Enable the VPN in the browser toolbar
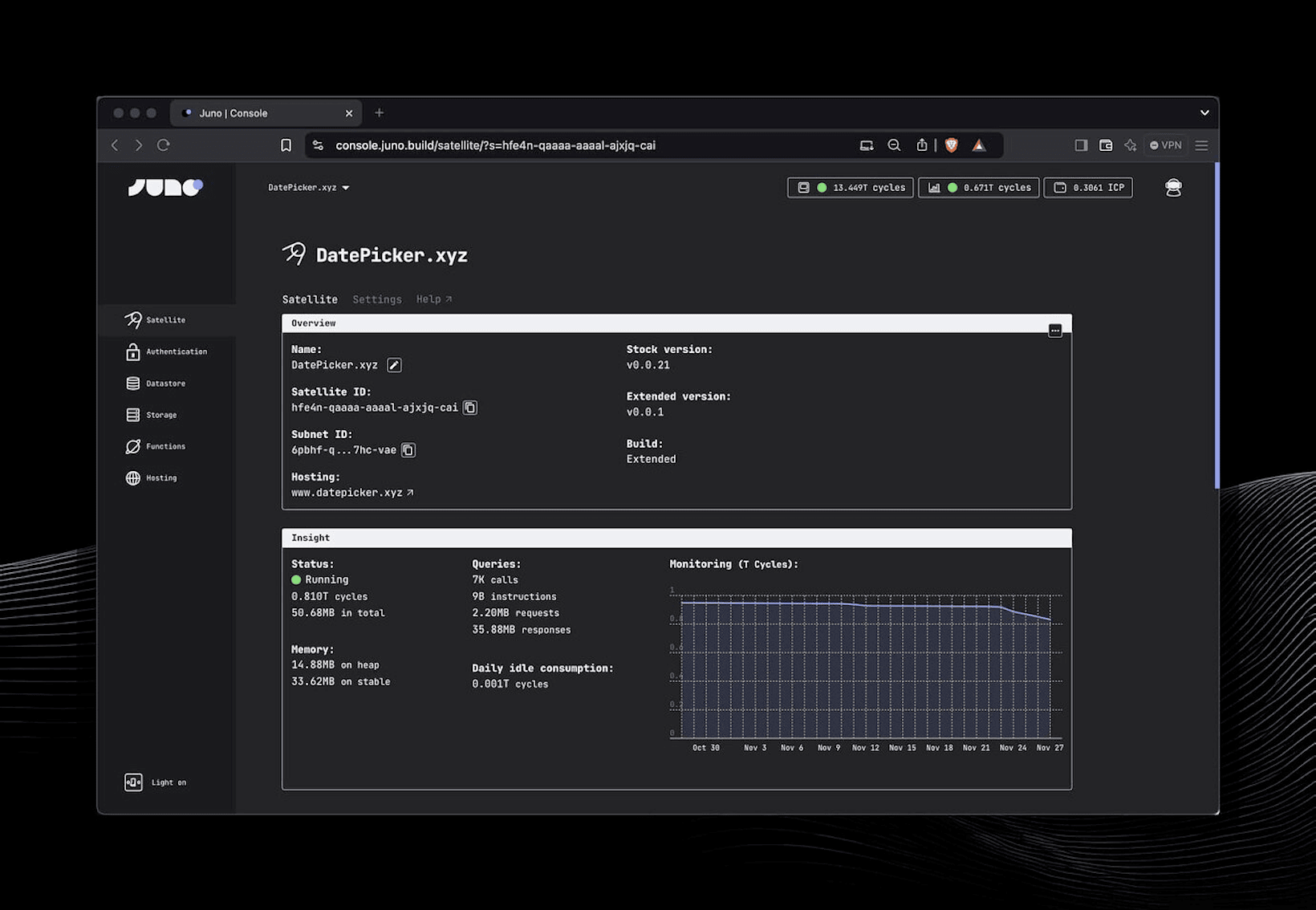This screenshot has width=1316, height=910. (x=1165, y=145)
